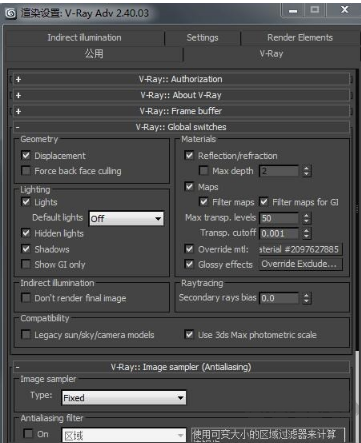Select the V-Ray tab
Screen dimensions: 361x443
[271, 54]
